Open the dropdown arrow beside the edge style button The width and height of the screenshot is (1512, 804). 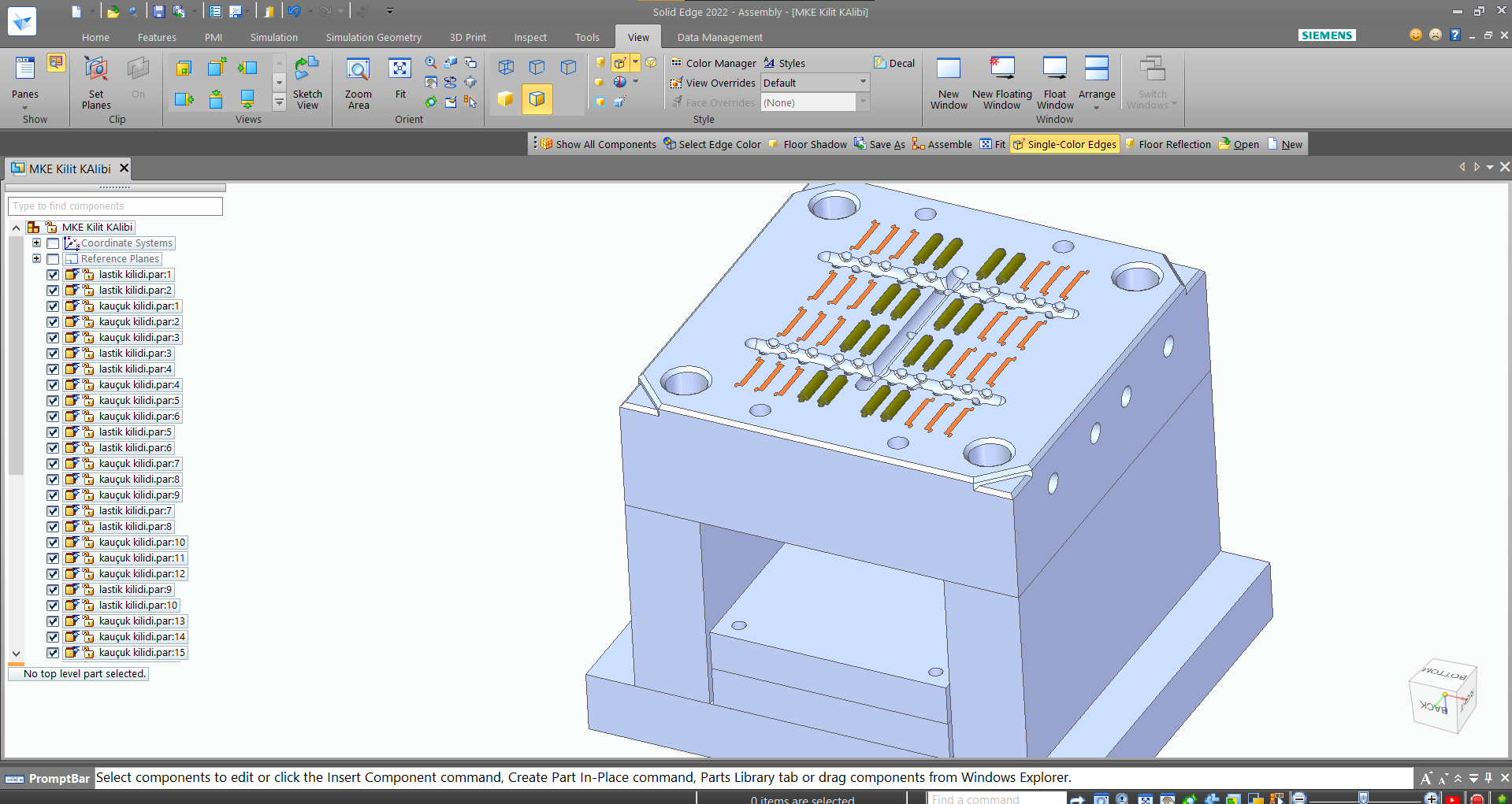coord(635,62)
